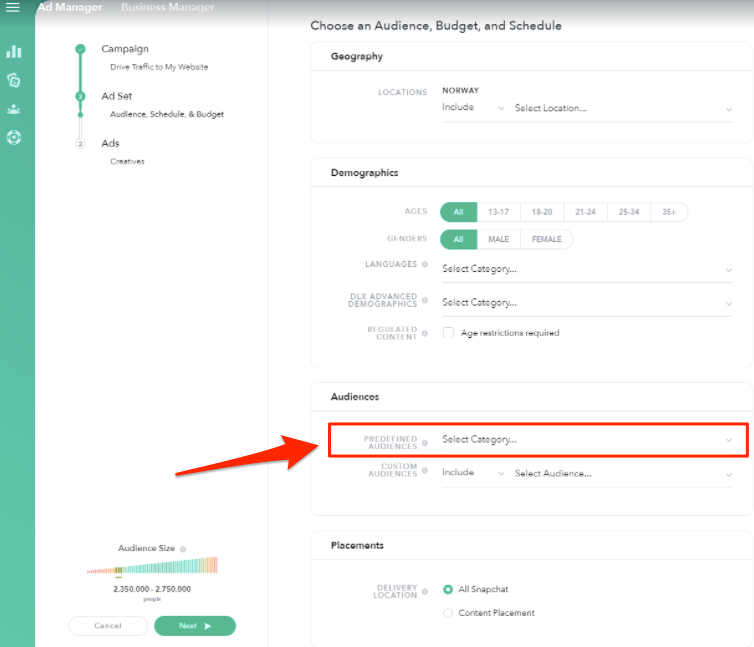Switch to the Business Manager tab

pyautogui.click(x=167, y=8)
